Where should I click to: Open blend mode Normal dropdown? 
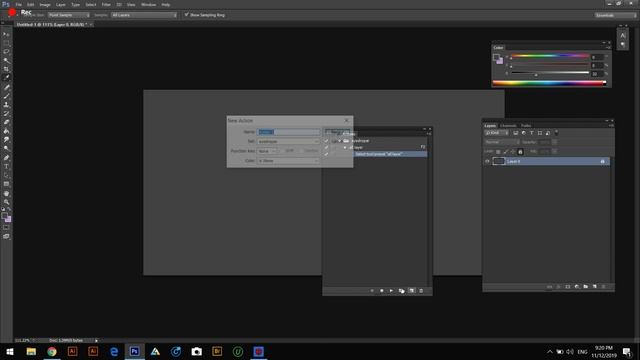[502, 142]
